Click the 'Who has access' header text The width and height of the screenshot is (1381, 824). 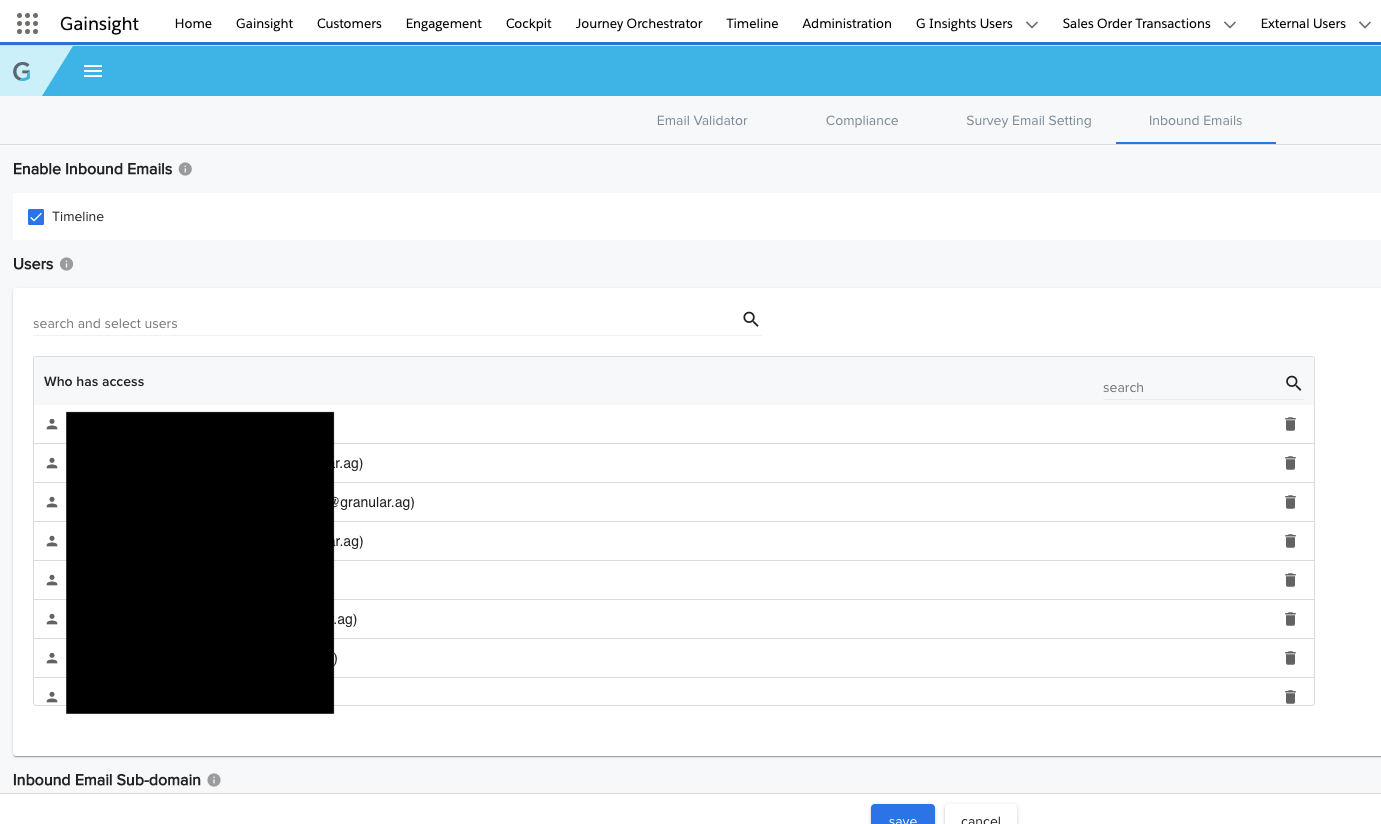[x=94, y=381]
